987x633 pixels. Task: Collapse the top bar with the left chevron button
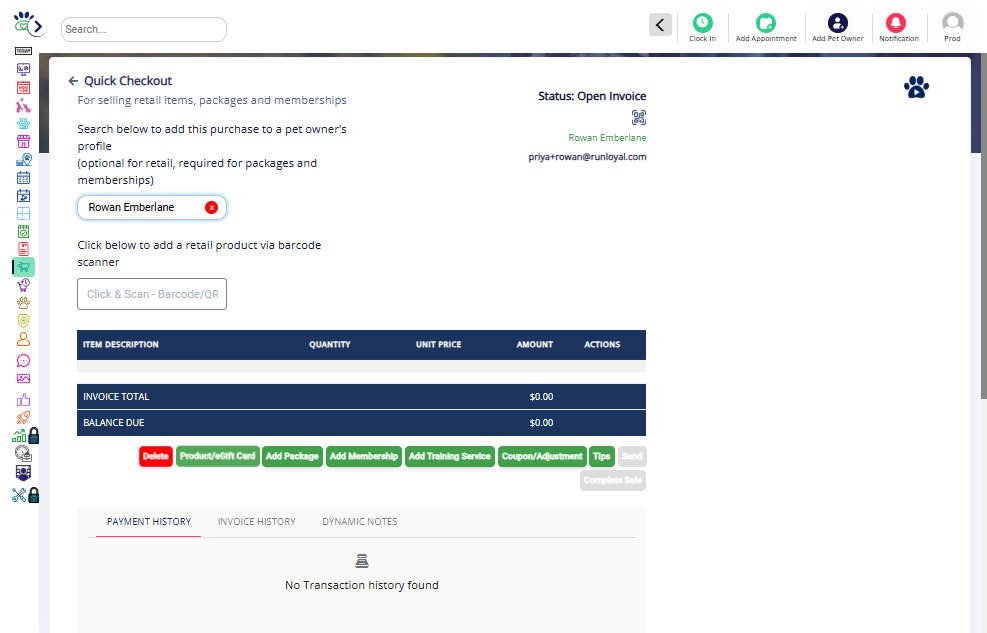(x=660, y=25)
